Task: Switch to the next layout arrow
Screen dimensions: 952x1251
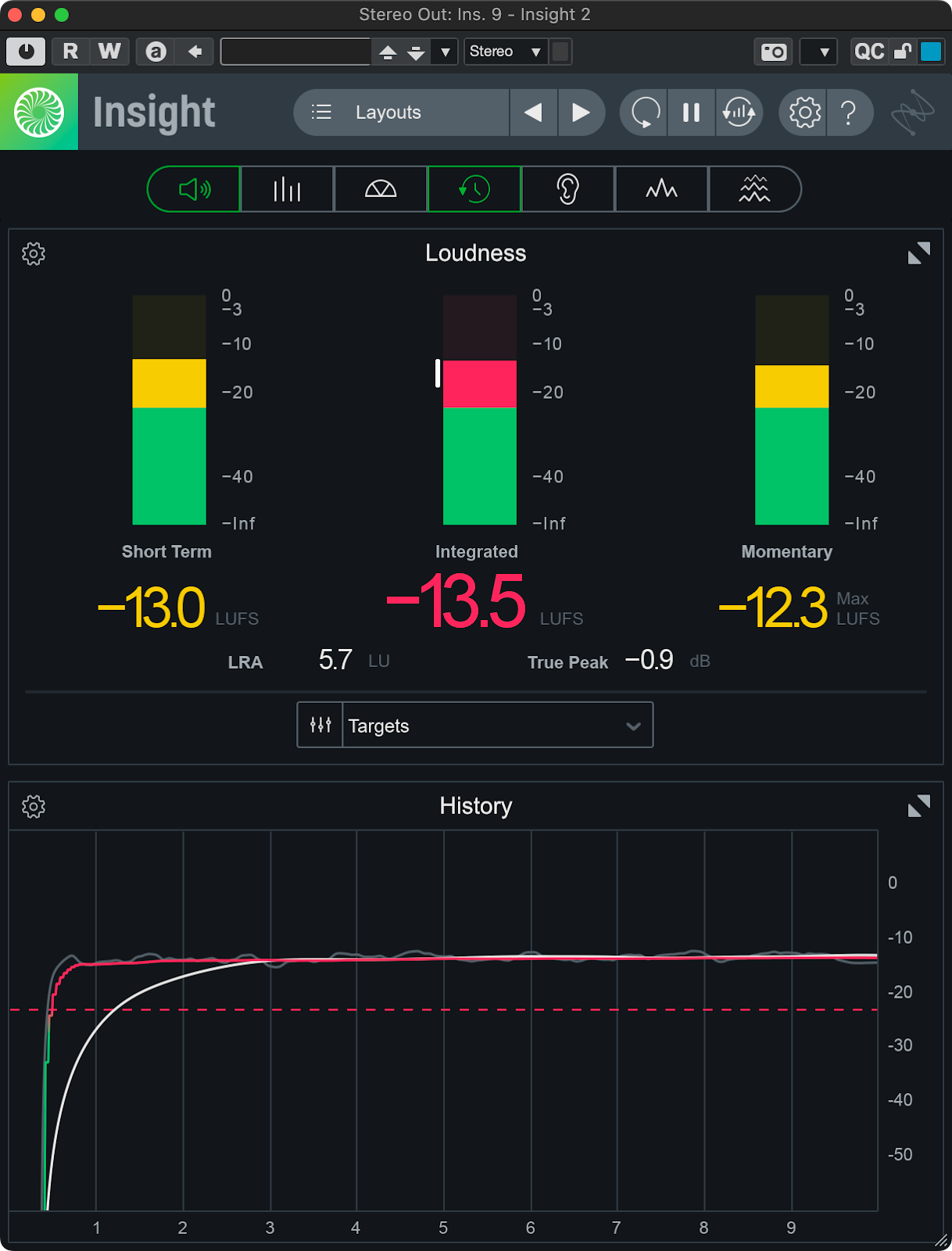Action: point(580,113)
